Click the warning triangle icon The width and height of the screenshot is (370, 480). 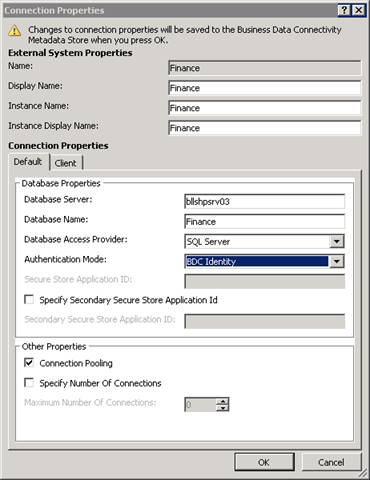(x=15, y=31)
